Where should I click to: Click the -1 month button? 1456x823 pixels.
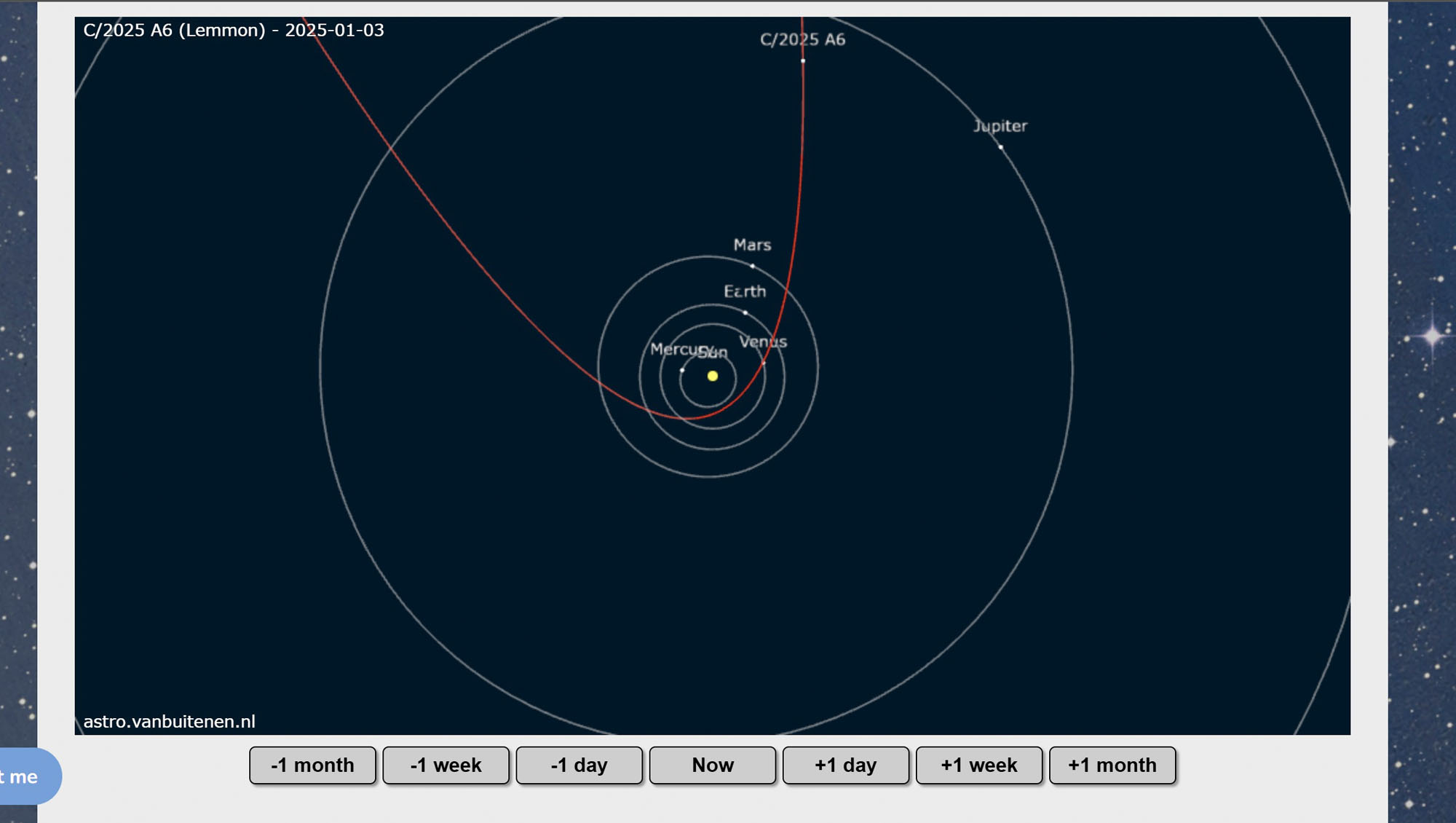pos(312,765)
